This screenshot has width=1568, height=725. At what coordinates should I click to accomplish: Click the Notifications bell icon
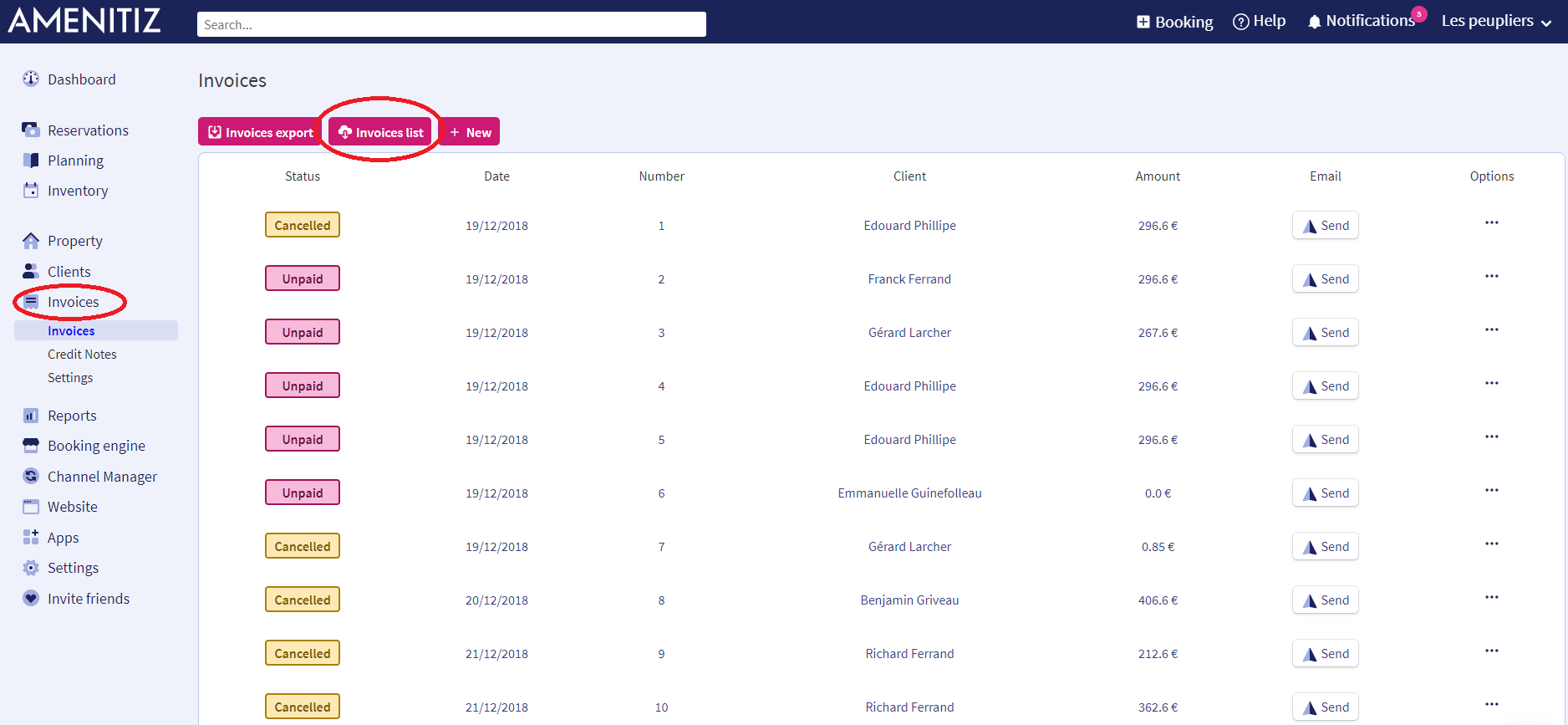(x=1315, y=22)
